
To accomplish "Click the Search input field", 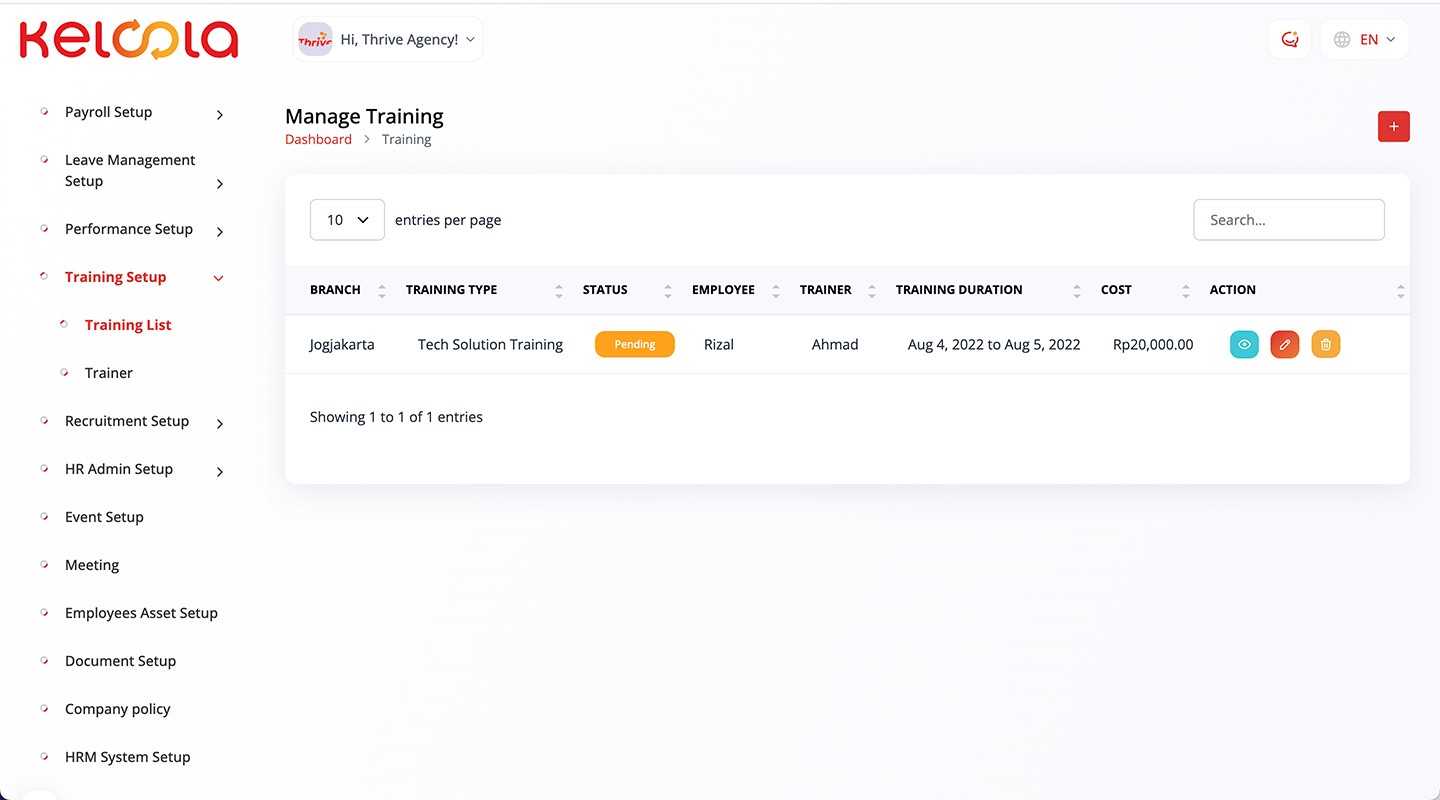I will [x=1288, y=220].
